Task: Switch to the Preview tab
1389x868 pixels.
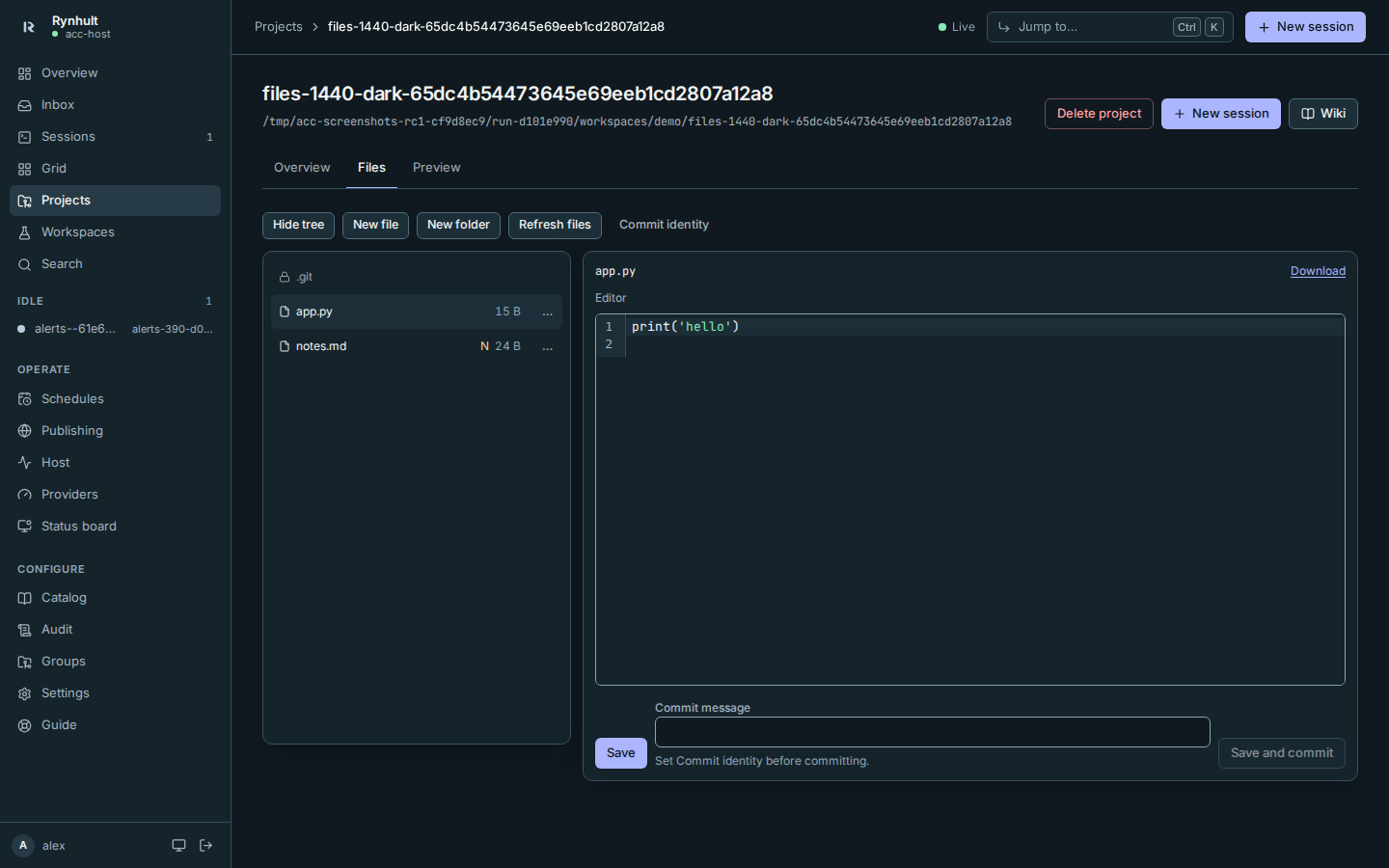Action: click(436, 168)
